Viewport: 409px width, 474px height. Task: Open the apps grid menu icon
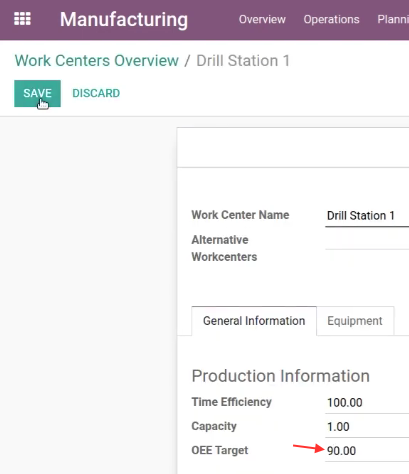click(x=22, y=19)
